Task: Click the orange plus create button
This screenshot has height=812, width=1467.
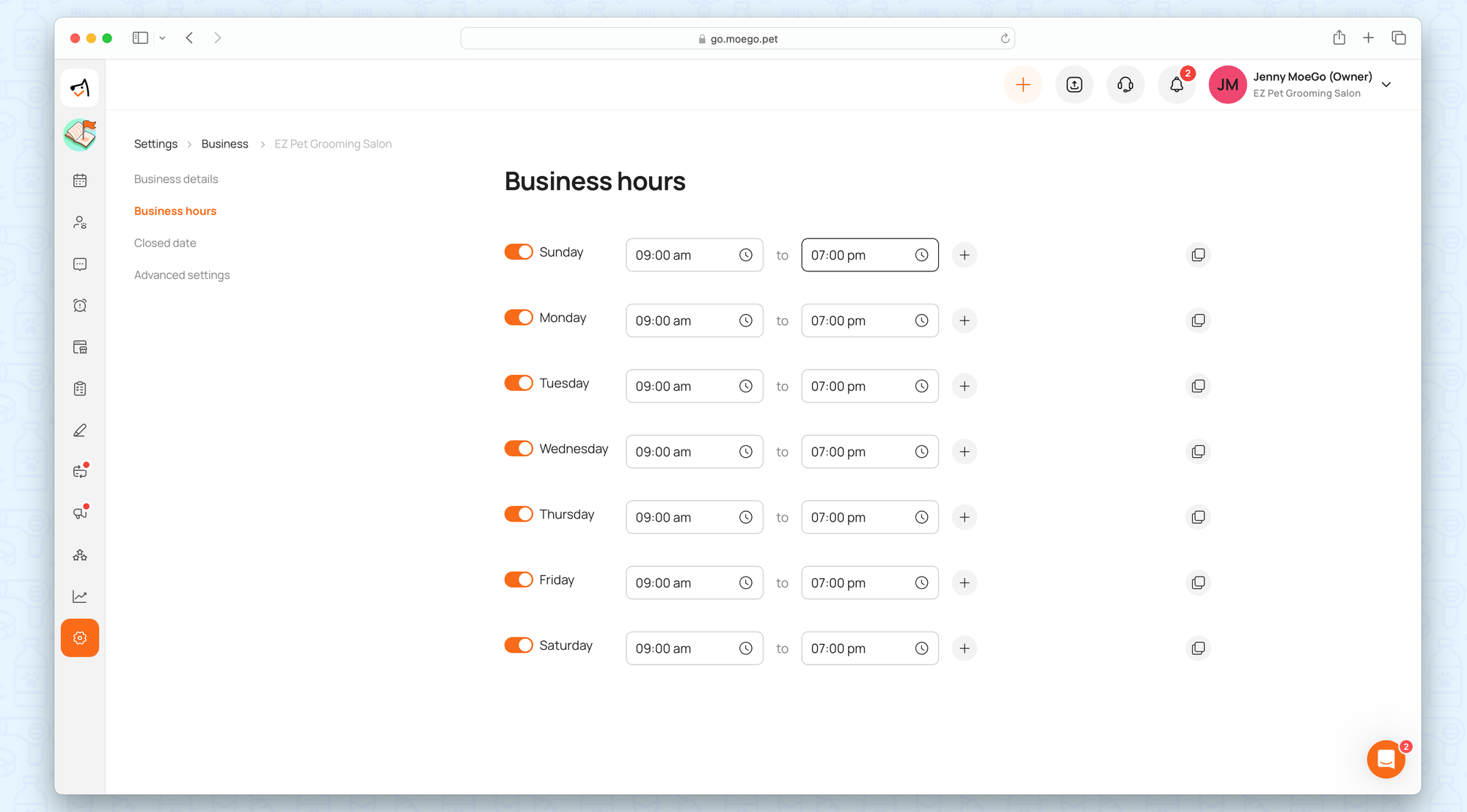Action: pos(1022,85)
